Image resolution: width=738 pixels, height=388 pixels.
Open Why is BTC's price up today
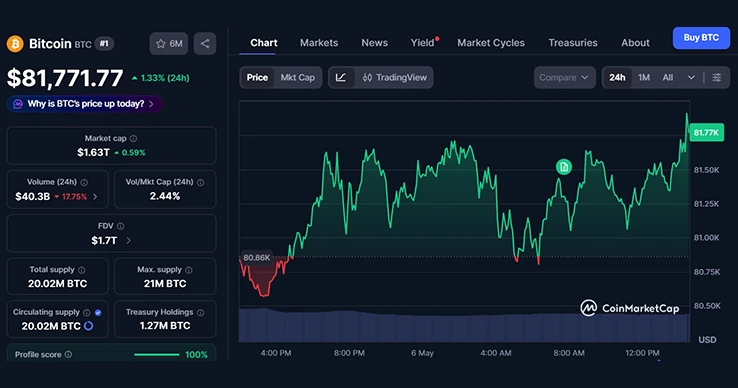(85, 104)
